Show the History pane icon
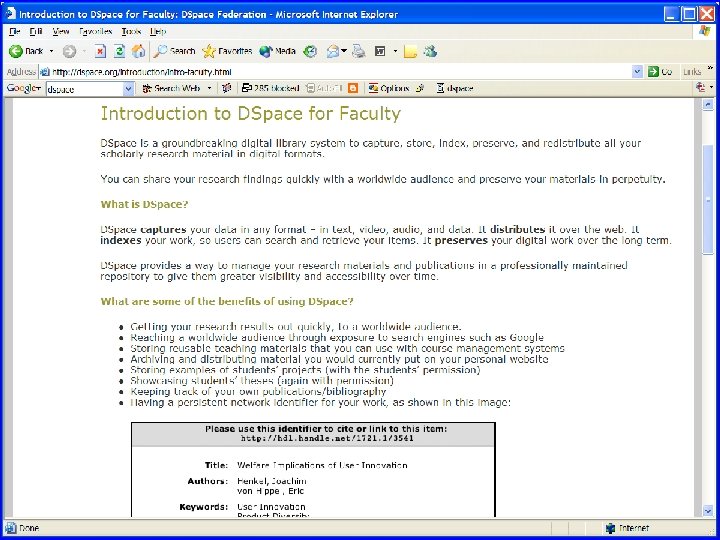The width and height of the screenshot is (720, 540). click(x=310, y=51)
